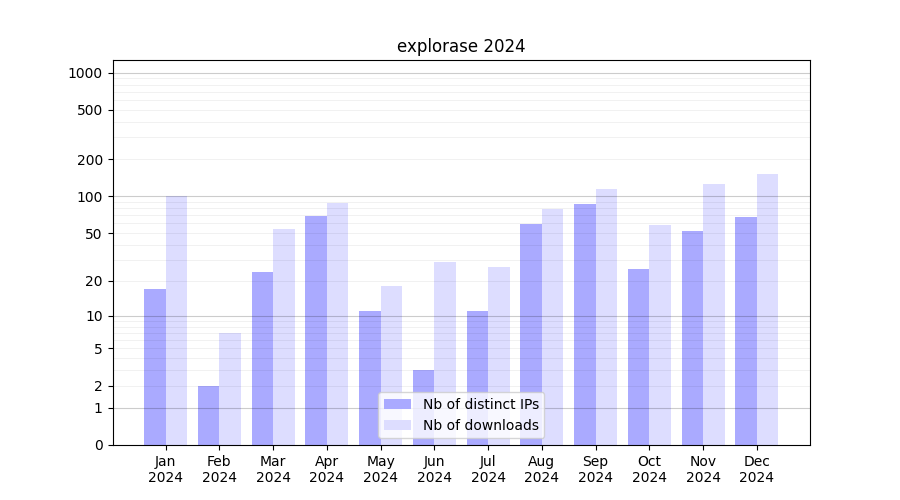Screen dimensions: 900x500
Task: Click the 'Nb of downloads' legend swatch
Action: pyautogui.click(x=397, y=425)
